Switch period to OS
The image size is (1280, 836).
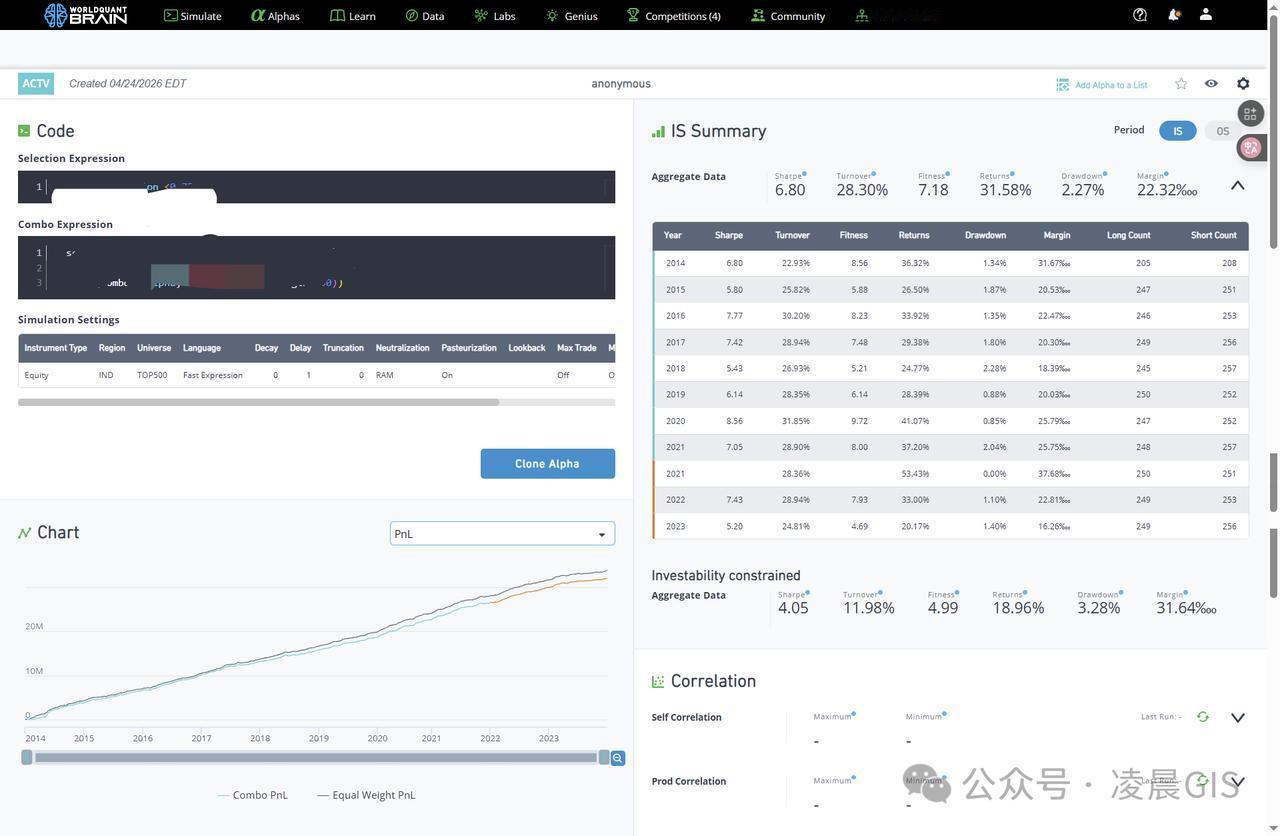[1222, 131]
